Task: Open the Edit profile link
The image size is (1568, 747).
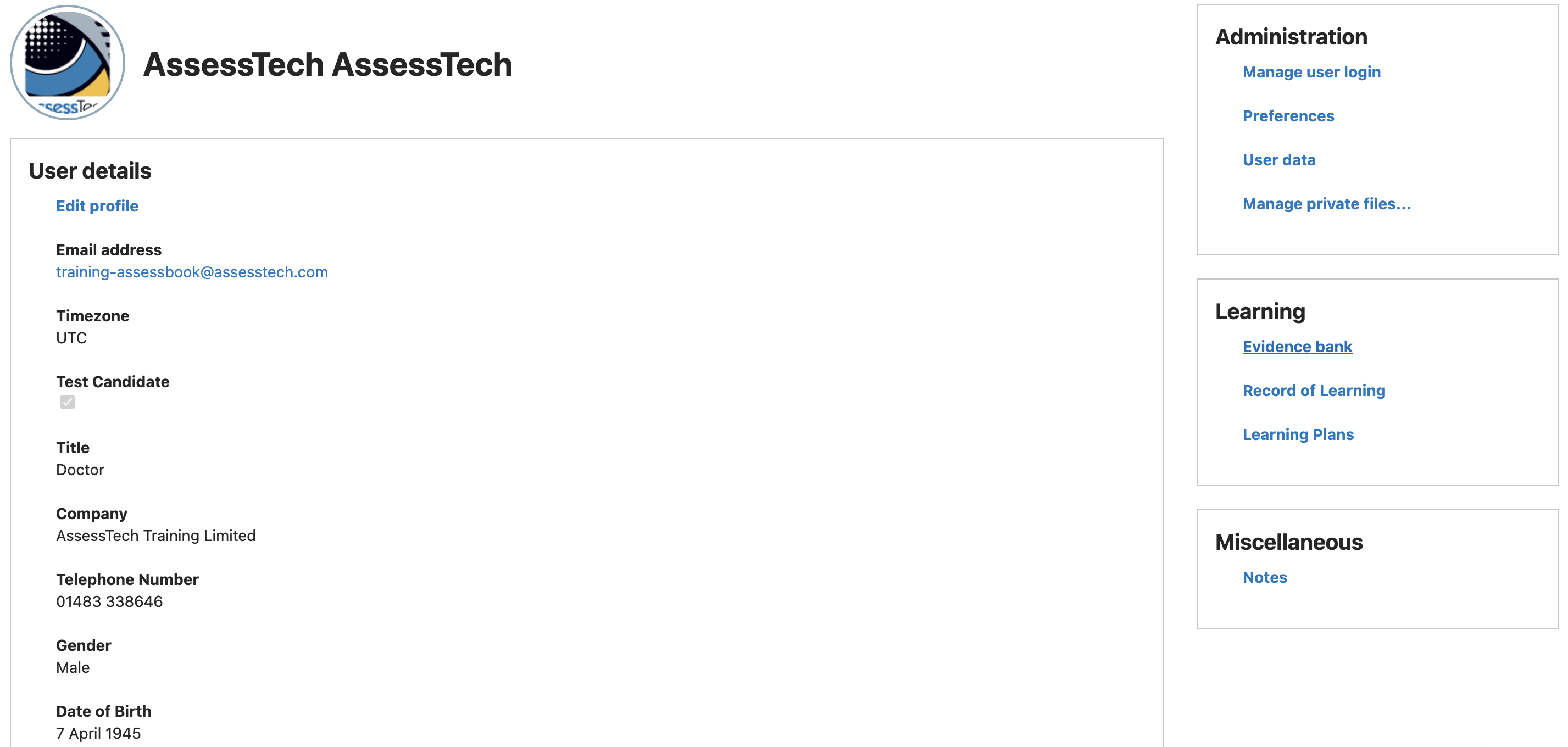Action: click(97, 206)
